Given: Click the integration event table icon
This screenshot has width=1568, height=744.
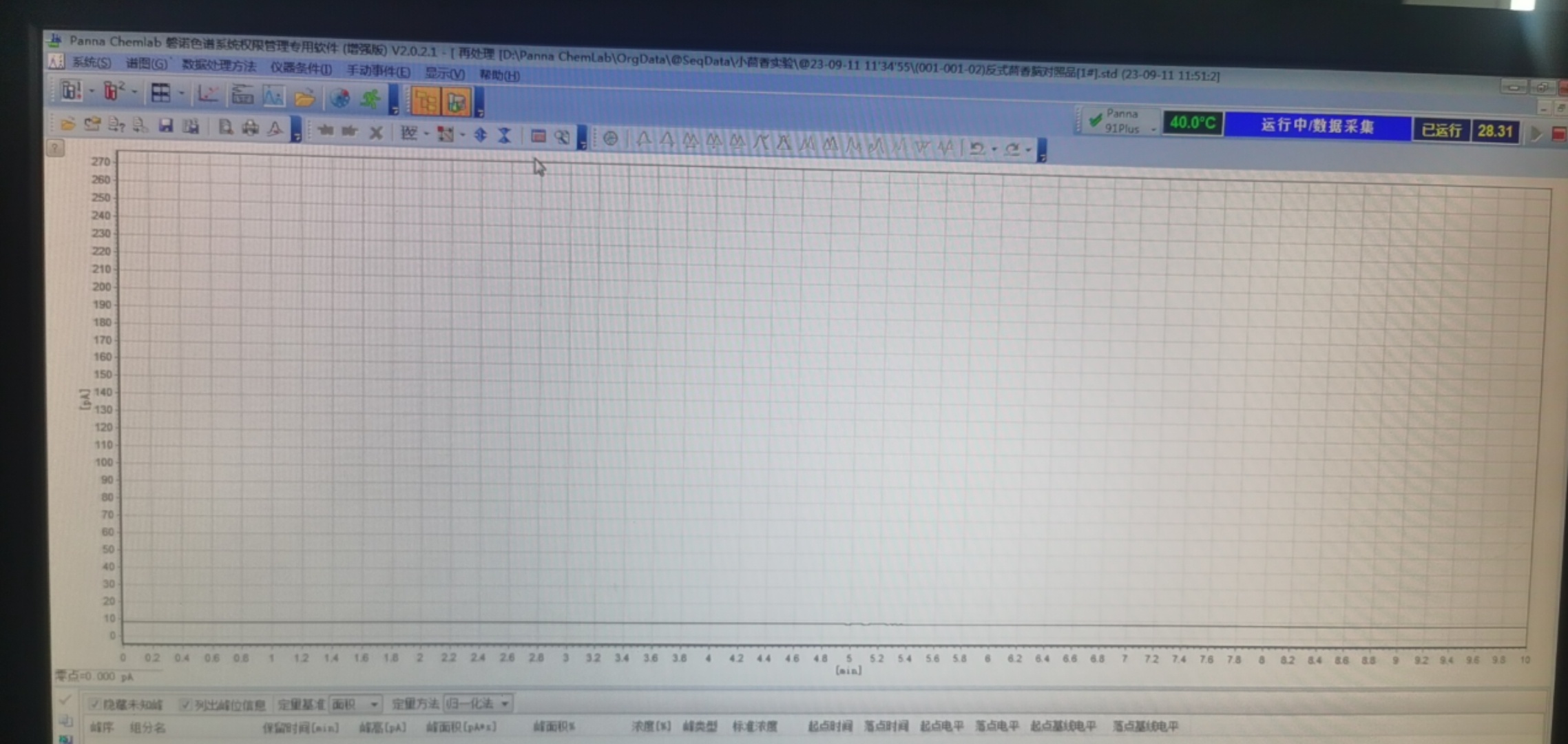Looking at the screenshot, I should [409, 132].
